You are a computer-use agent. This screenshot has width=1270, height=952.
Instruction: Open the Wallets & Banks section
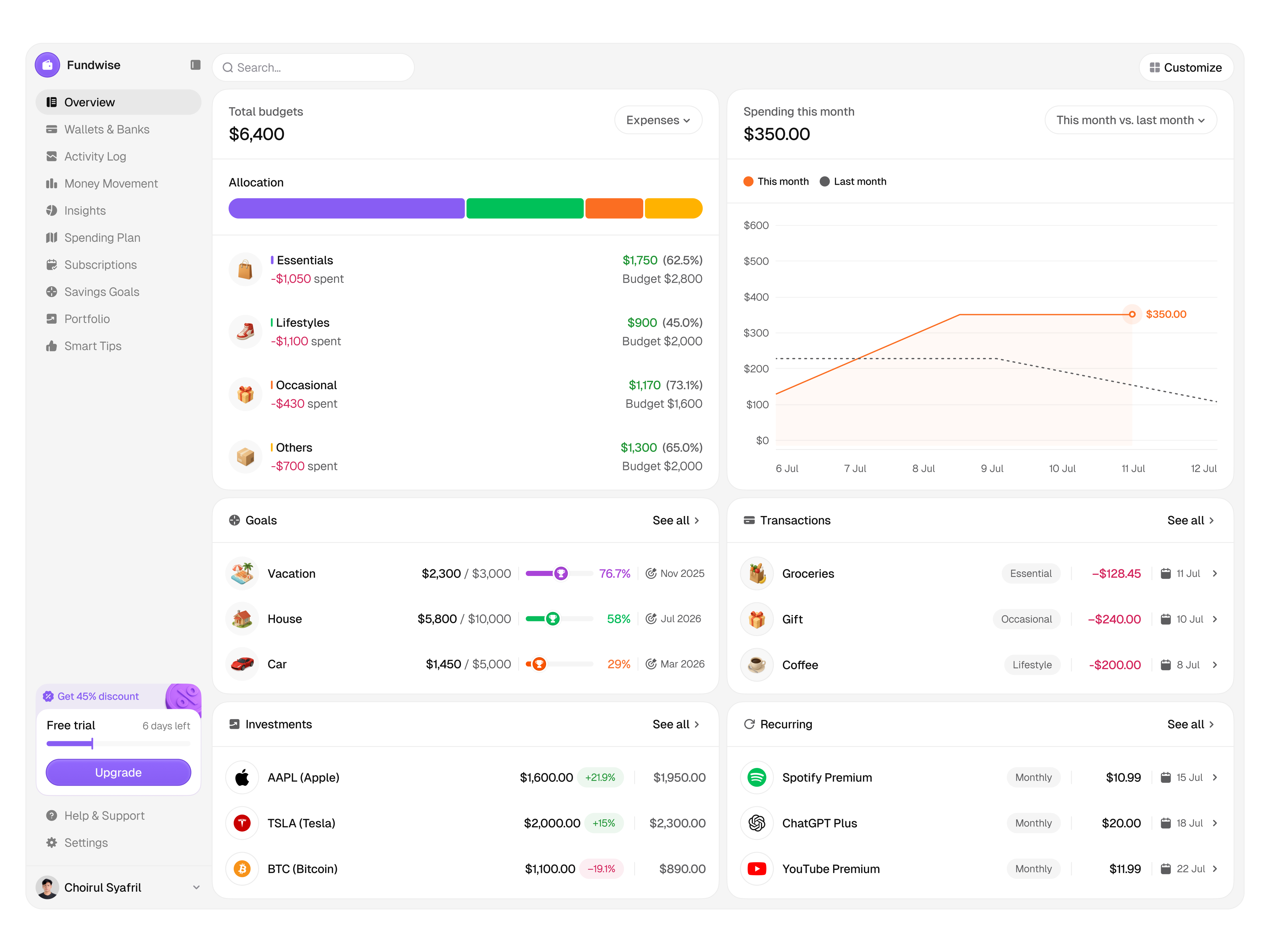pyautogui.click(x=107, y=129)
